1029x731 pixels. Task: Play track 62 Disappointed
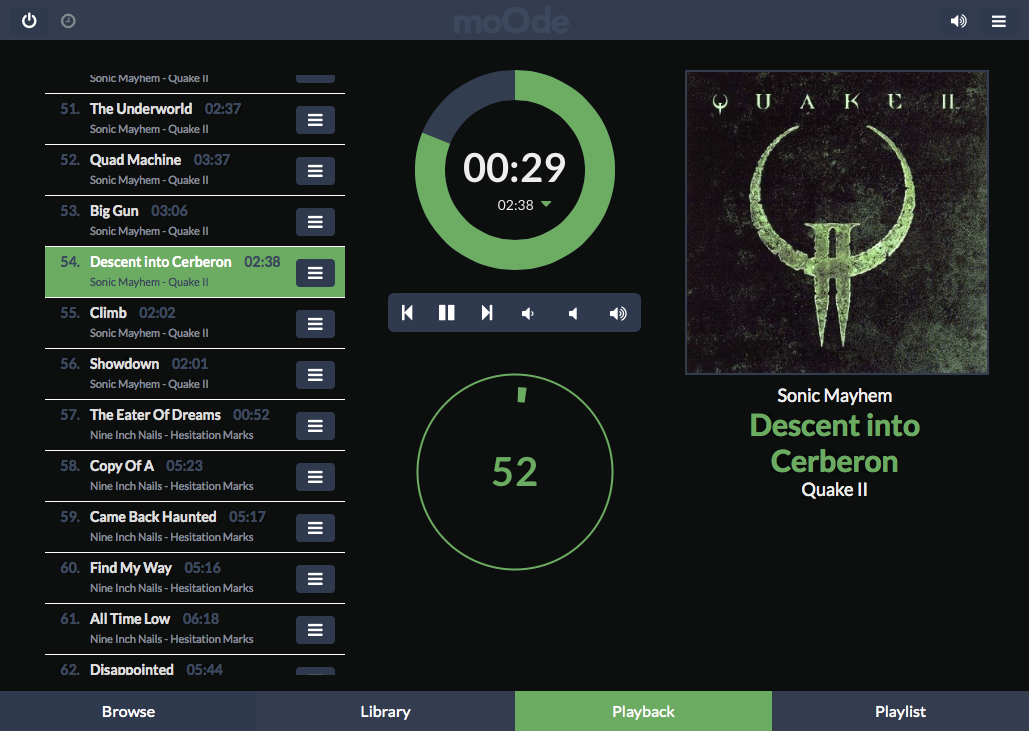(x=195, y=665)
